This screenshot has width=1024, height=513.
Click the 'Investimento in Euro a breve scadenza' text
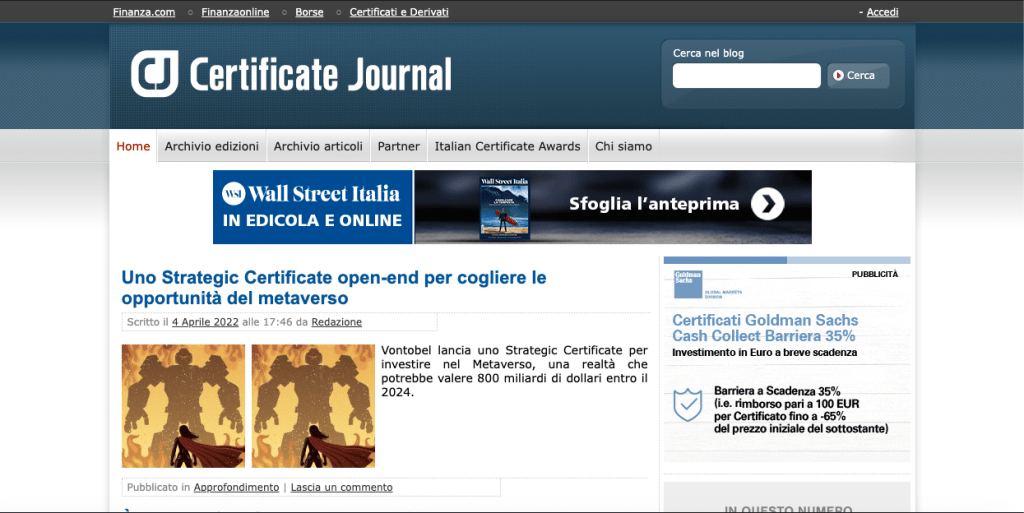click(765, 352)
